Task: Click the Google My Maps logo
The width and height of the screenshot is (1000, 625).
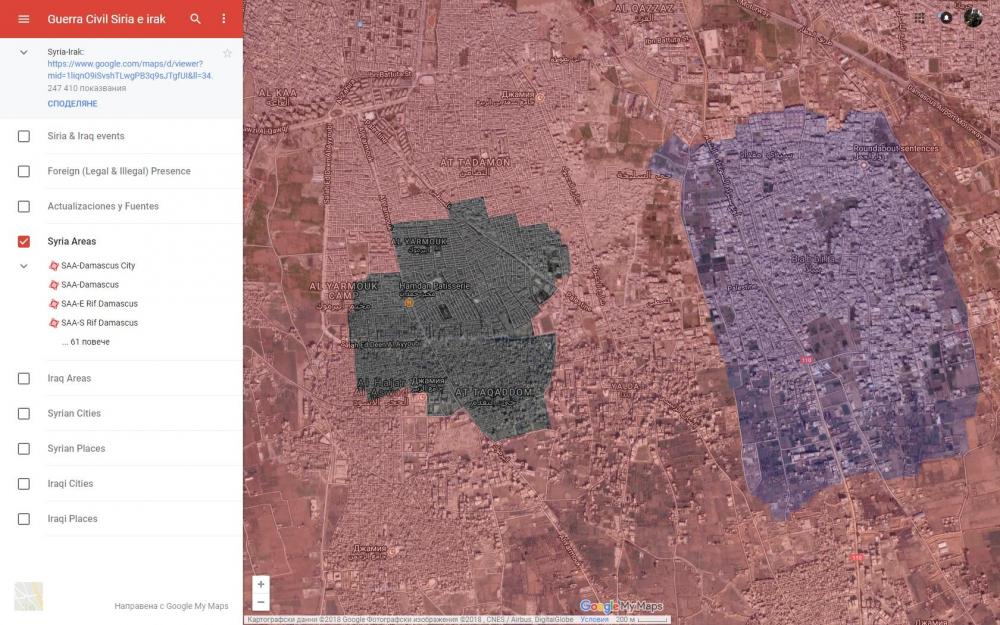Action: tap(621, 606)
